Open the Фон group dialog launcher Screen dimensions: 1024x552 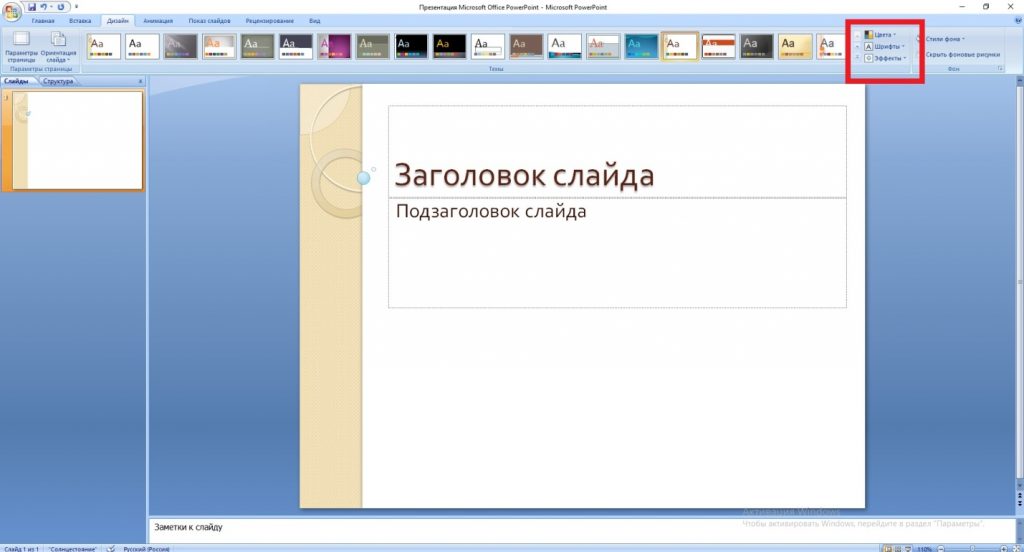click(x=999, y=69)
